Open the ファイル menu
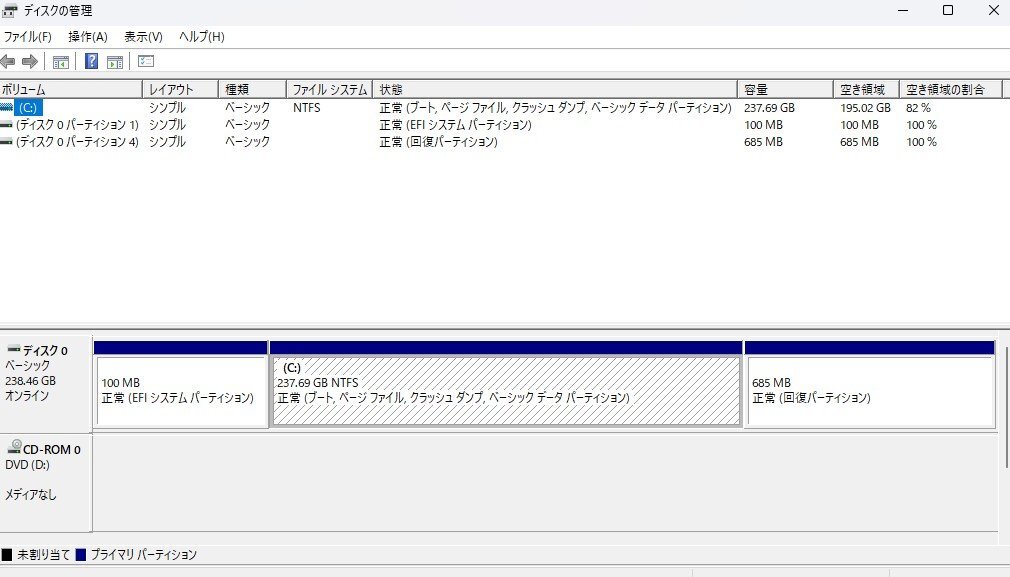This screenshot has height=577, width=1010. point(29,36)
